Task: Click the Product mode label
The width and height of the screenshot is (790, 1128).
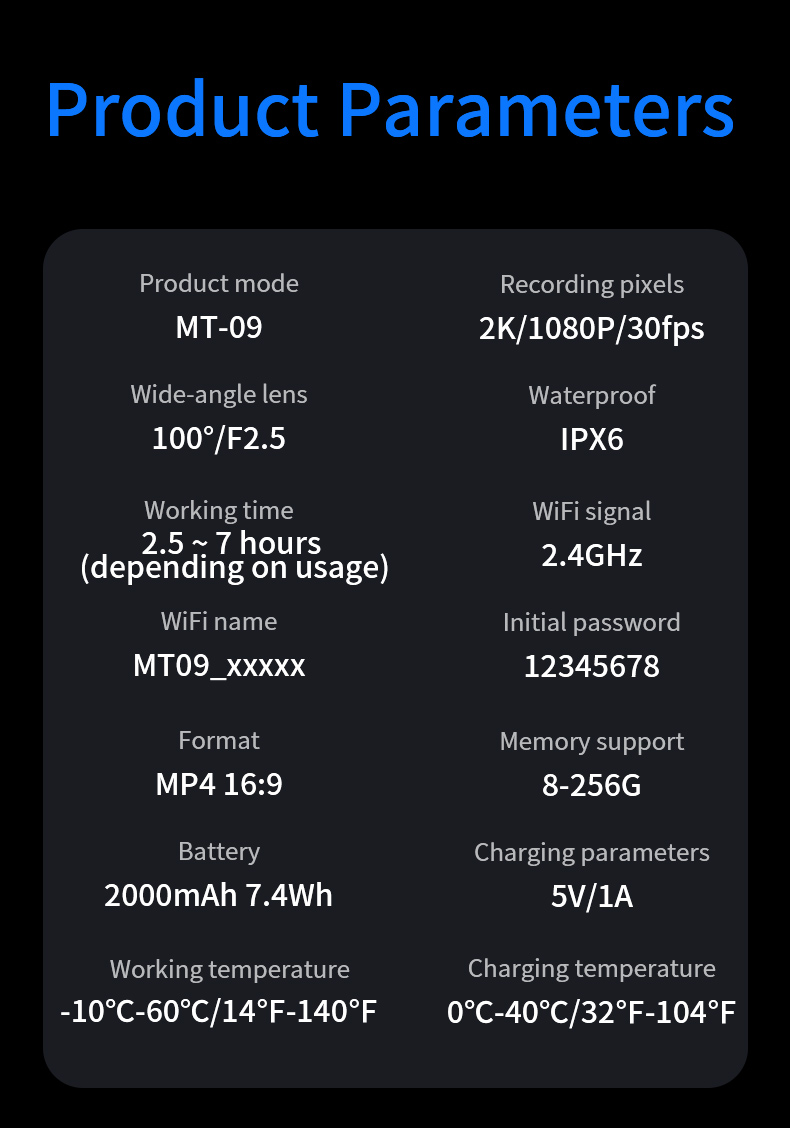Action: click(219, 284)
